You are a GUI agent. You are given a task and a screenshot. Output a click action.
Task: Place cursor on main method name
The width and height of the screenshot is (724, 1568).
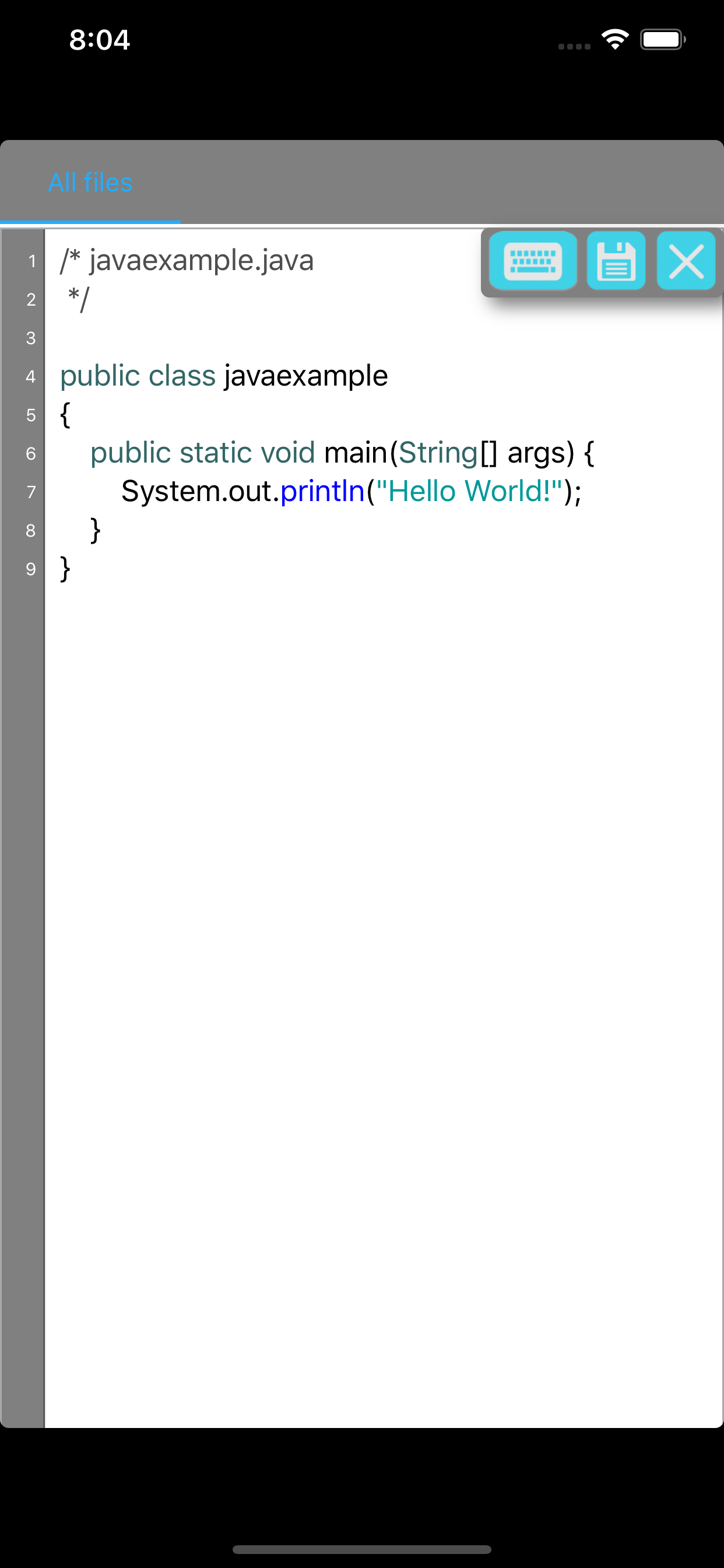tap(356, 453)
